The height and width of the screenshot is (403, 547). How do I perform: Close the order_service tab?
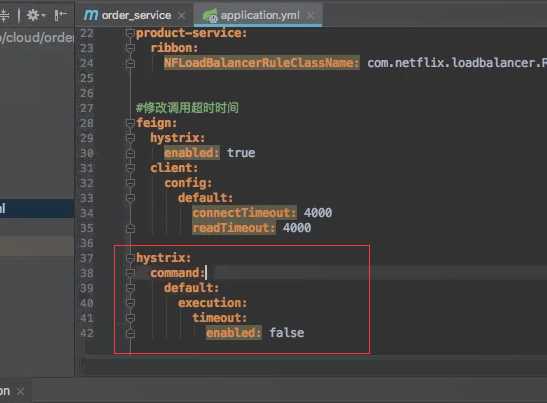[181, 15]
